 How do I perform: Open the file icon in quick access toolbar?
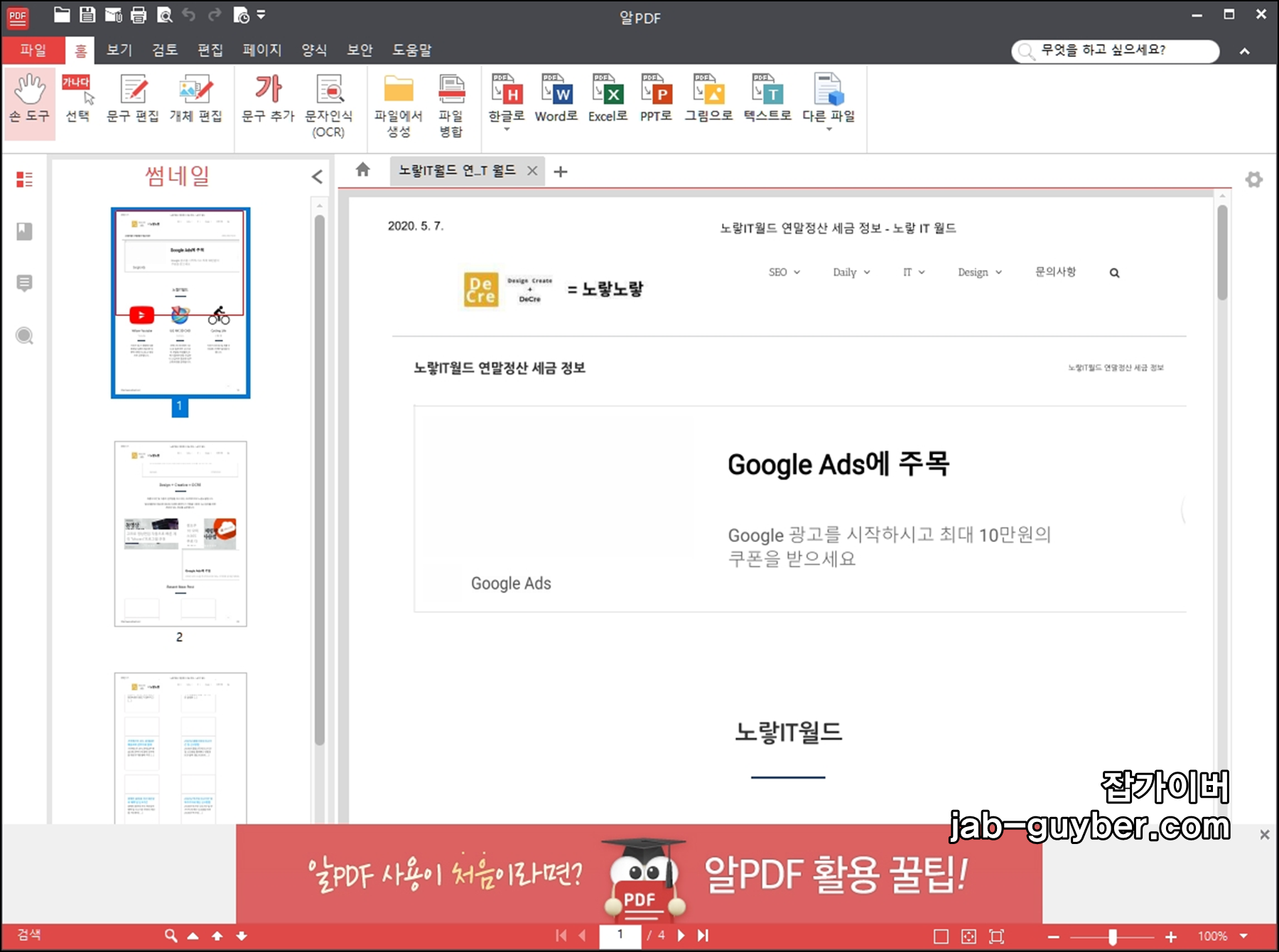[x=62, y=14]
